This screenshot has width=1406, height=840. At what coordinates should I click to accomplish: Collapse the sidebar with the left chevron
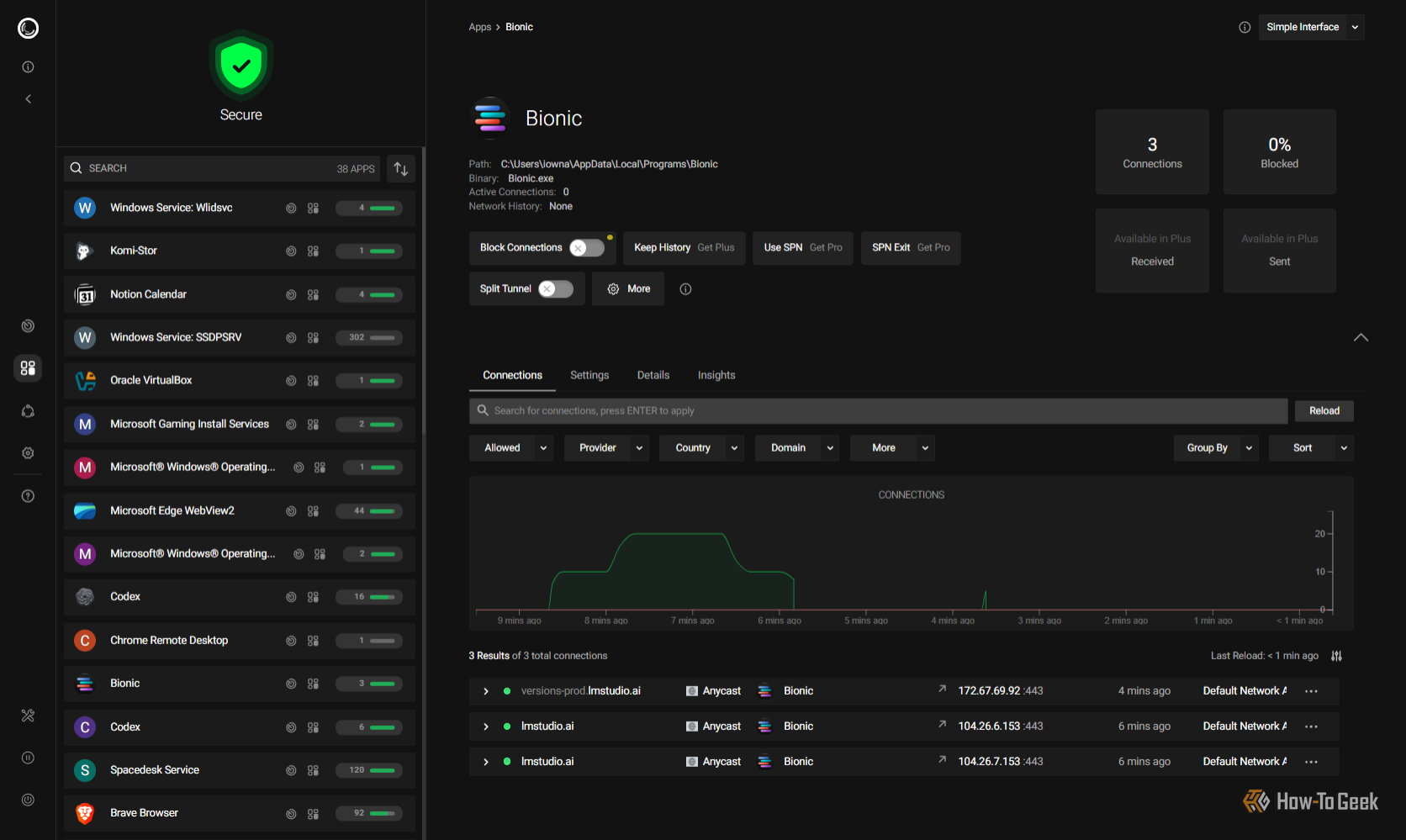tap(28, 99)
